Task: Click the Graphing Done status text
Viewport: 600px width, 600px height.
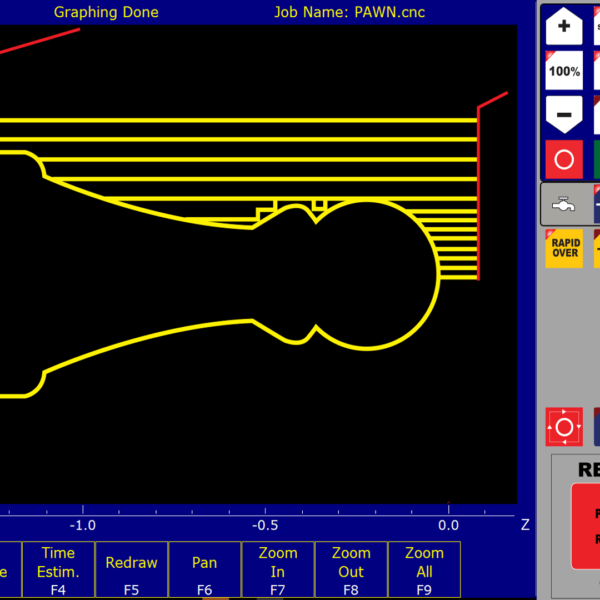Action: click(x=106, y=13)
